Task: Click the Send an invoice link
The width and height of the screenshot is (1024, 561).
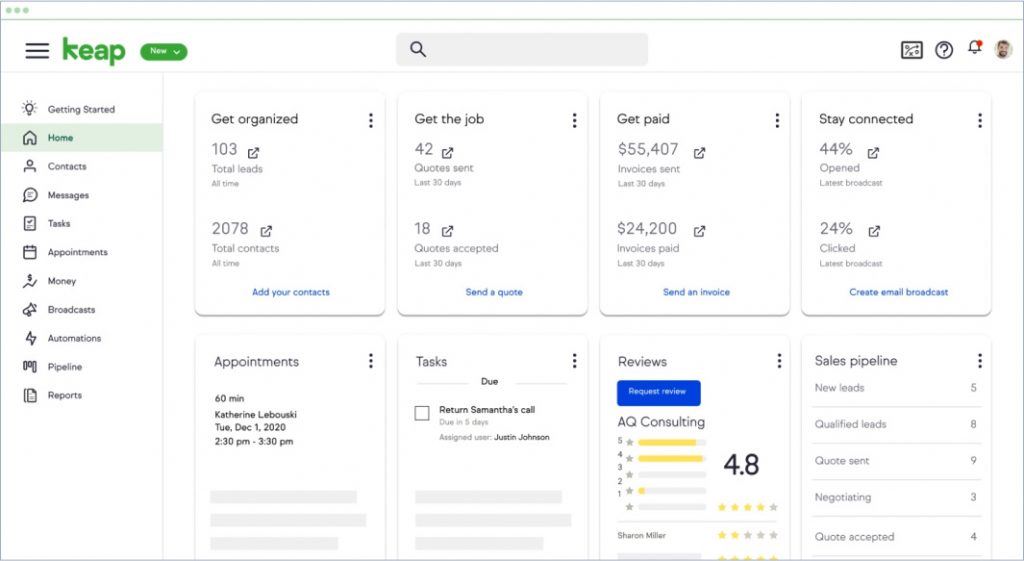Action: (x=696, y=292)
